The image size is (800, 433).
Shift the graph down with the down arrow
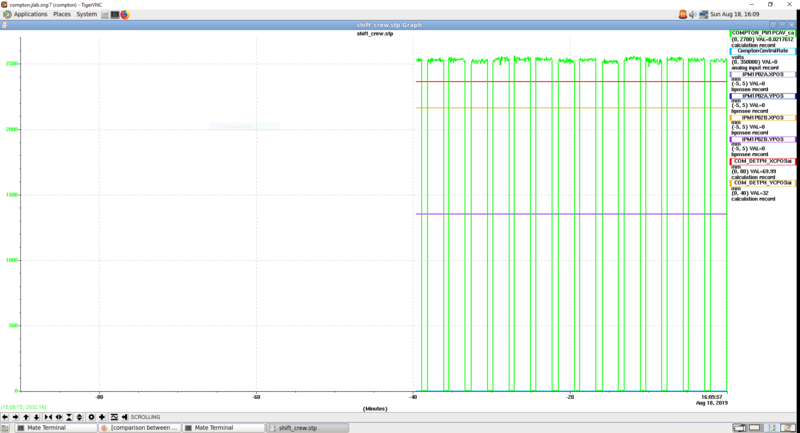36,417
